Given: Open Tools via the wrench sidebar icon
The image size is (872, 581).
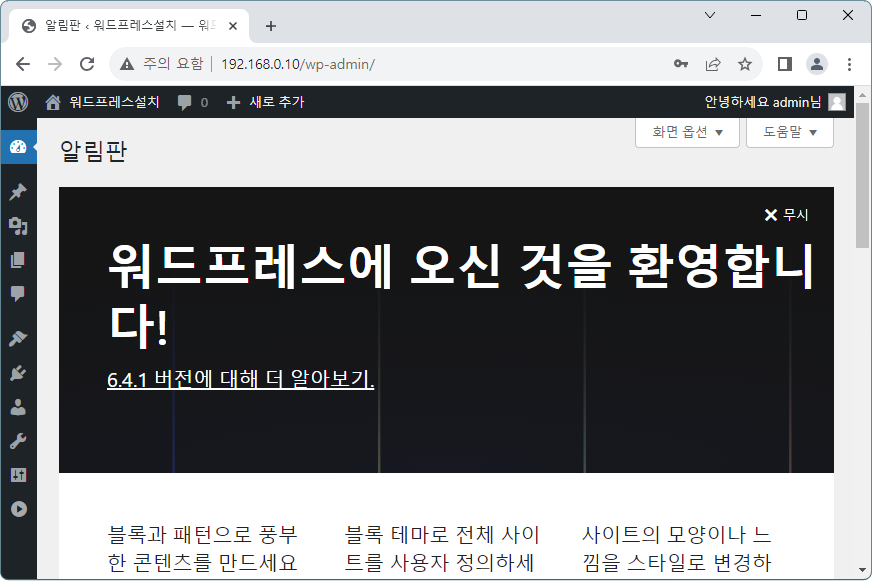Looking at the screenshot, I should (18, 441).
